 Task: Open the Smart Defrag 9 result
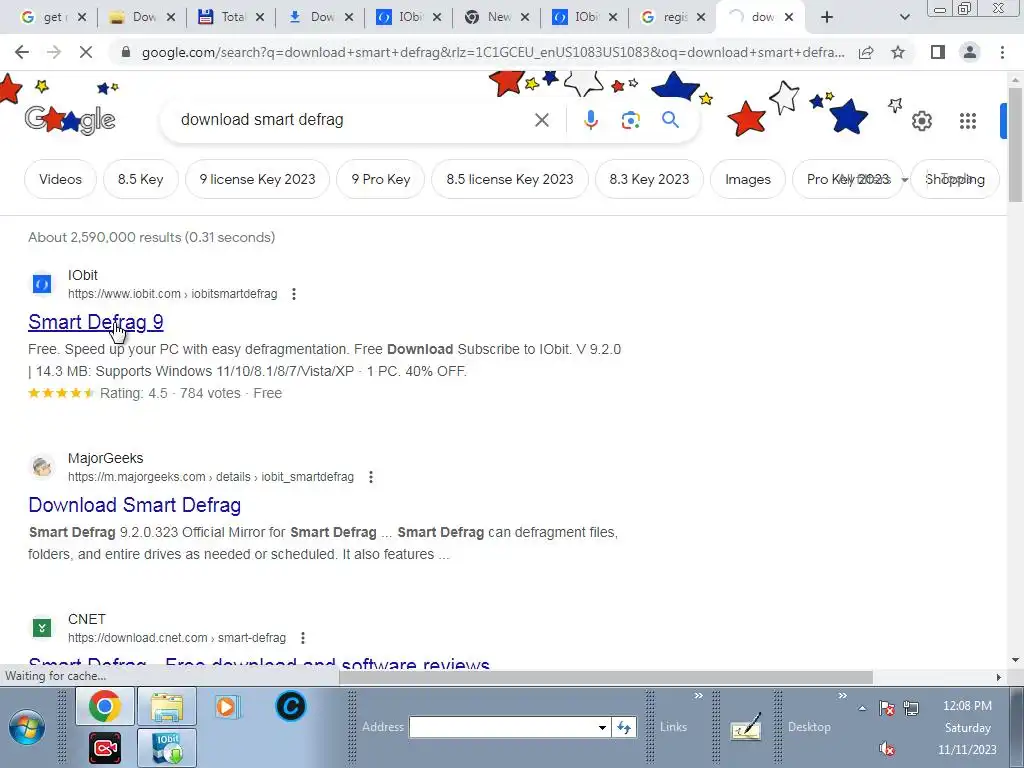95,322
